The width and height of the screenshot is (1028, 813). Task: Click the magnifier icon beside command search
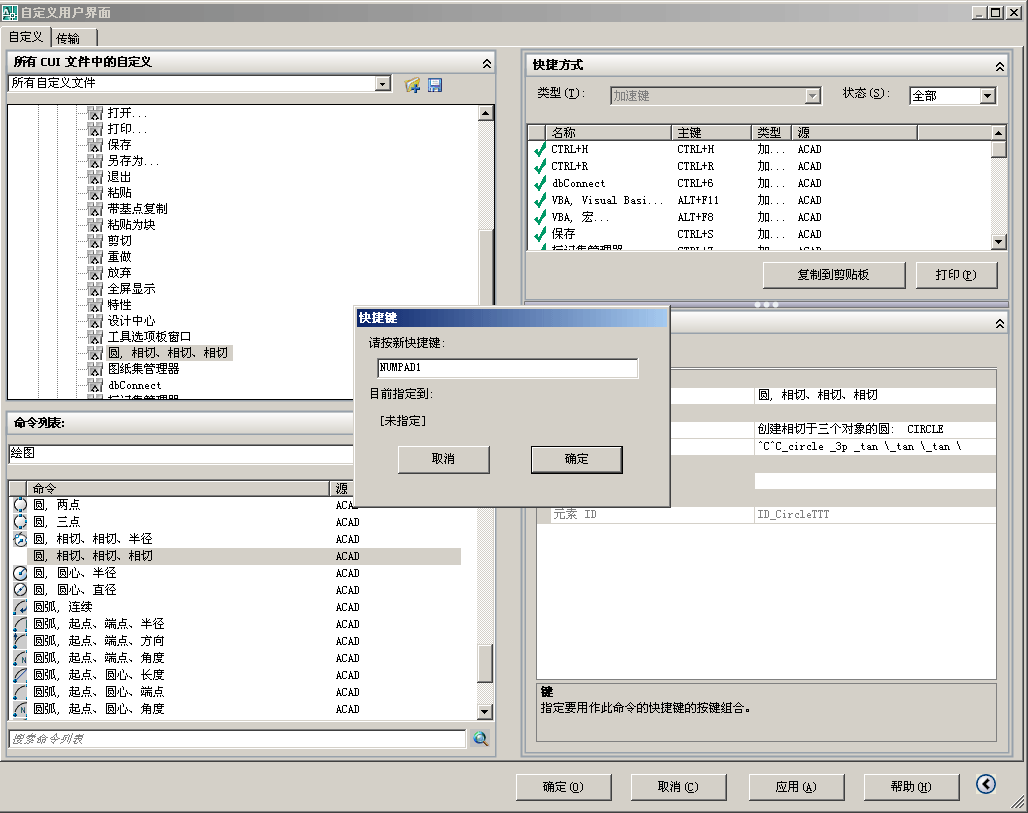[x=481, y=739]
